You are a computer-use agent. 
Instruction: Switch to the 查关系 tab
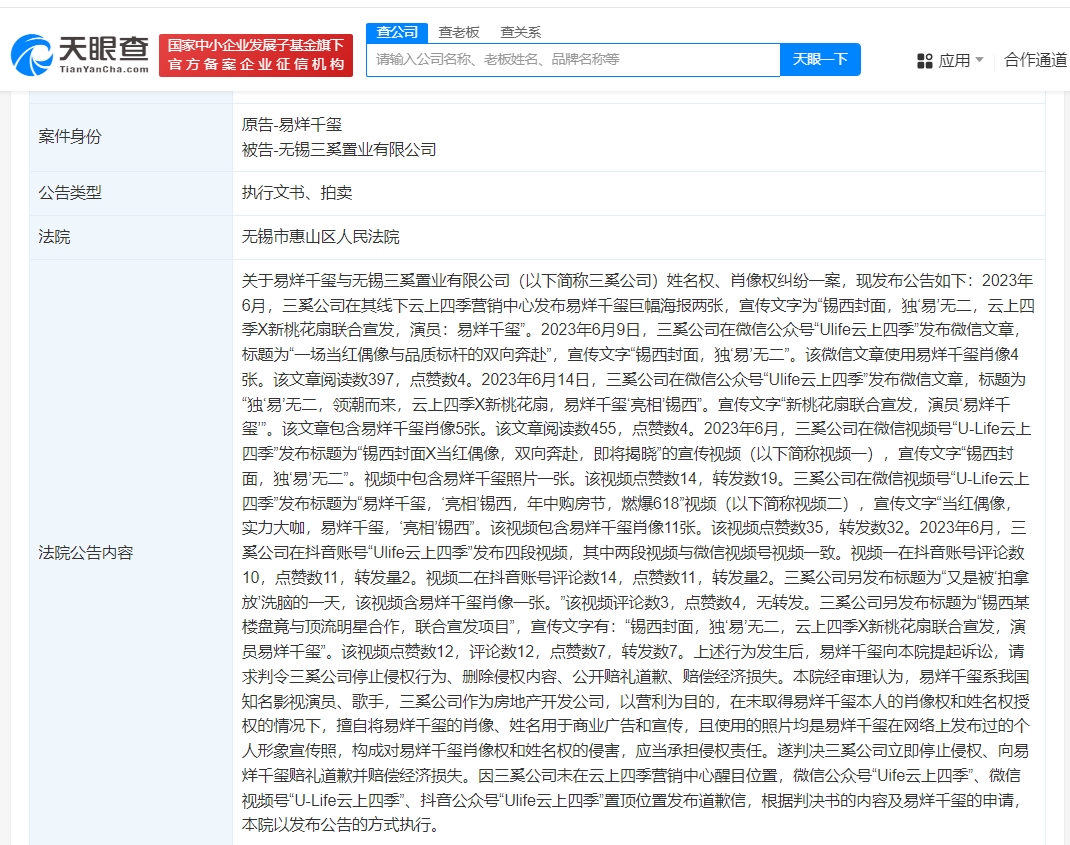(x=520, y=32)
